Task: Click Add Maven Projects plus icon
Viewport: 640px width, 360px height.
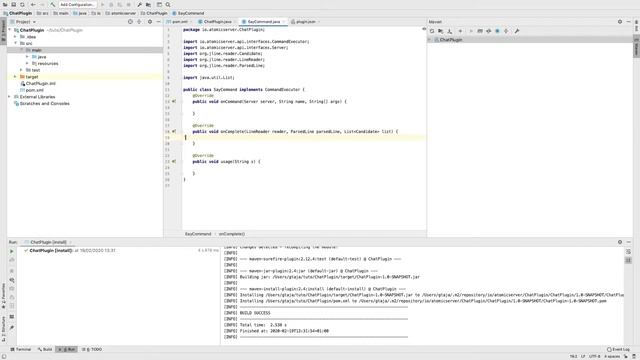Action: [x=460, y=31]
